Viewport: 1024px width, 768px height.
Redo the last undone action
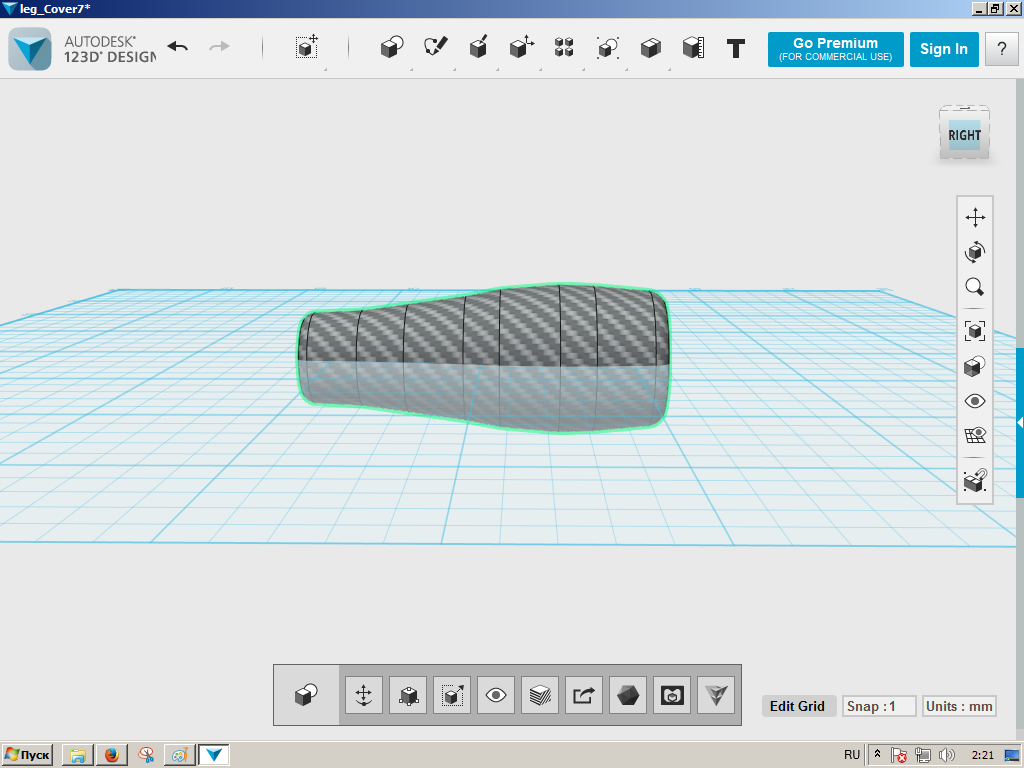tap(219, 47)
